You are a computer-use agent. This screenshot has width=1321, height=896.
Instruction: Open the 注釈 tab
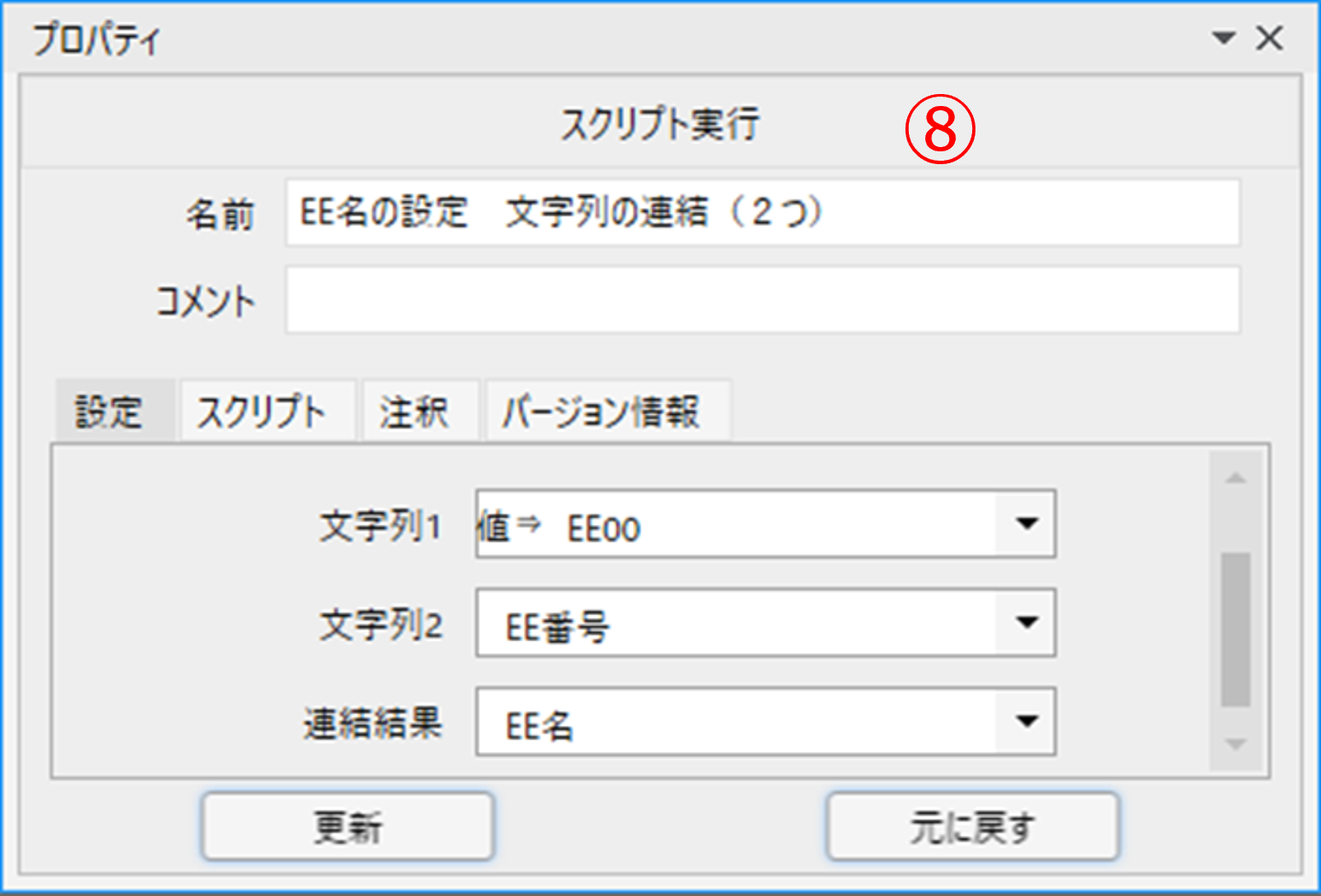415,412
